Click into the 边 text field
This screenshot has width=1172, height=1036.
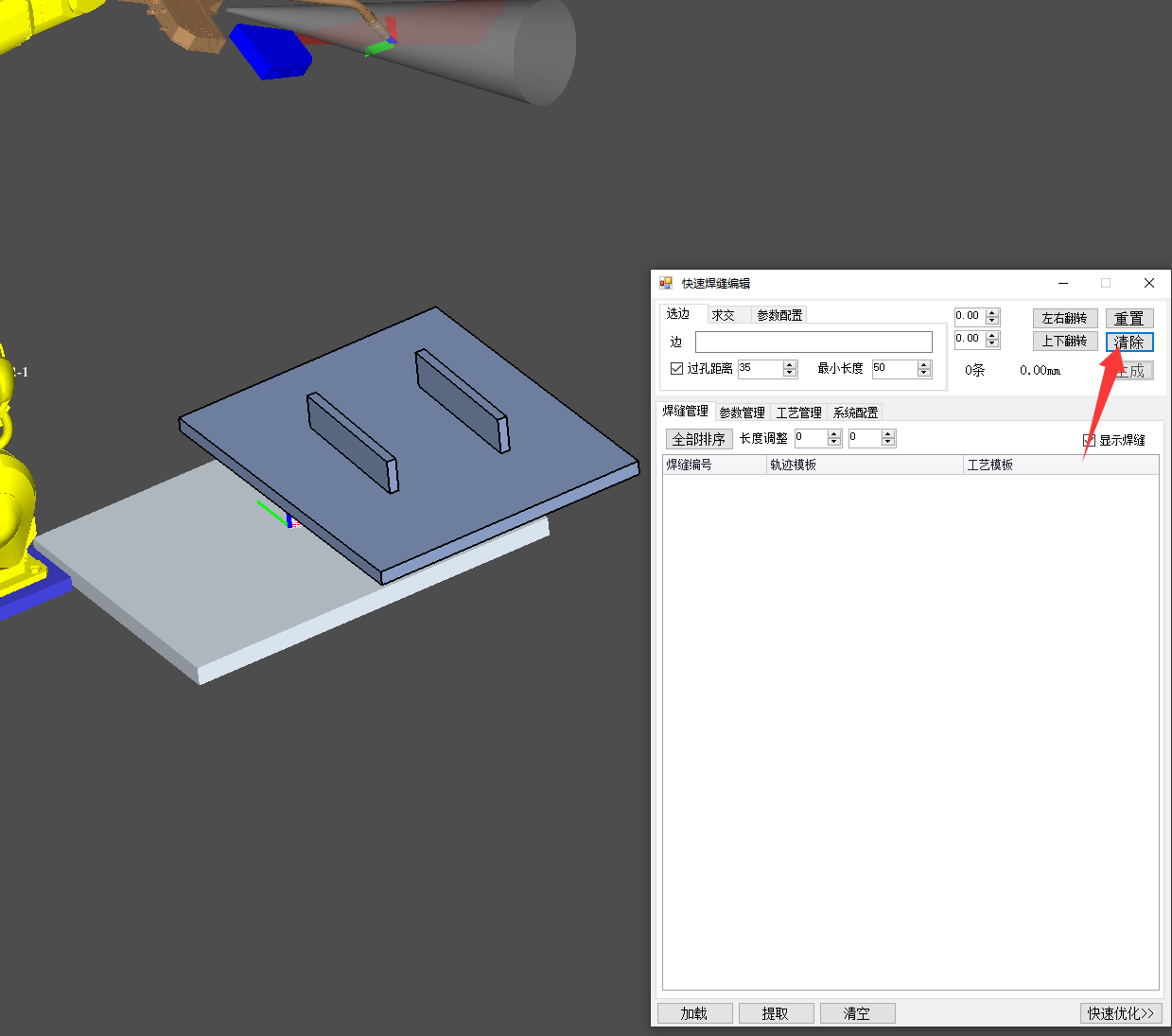click(813, 342)
